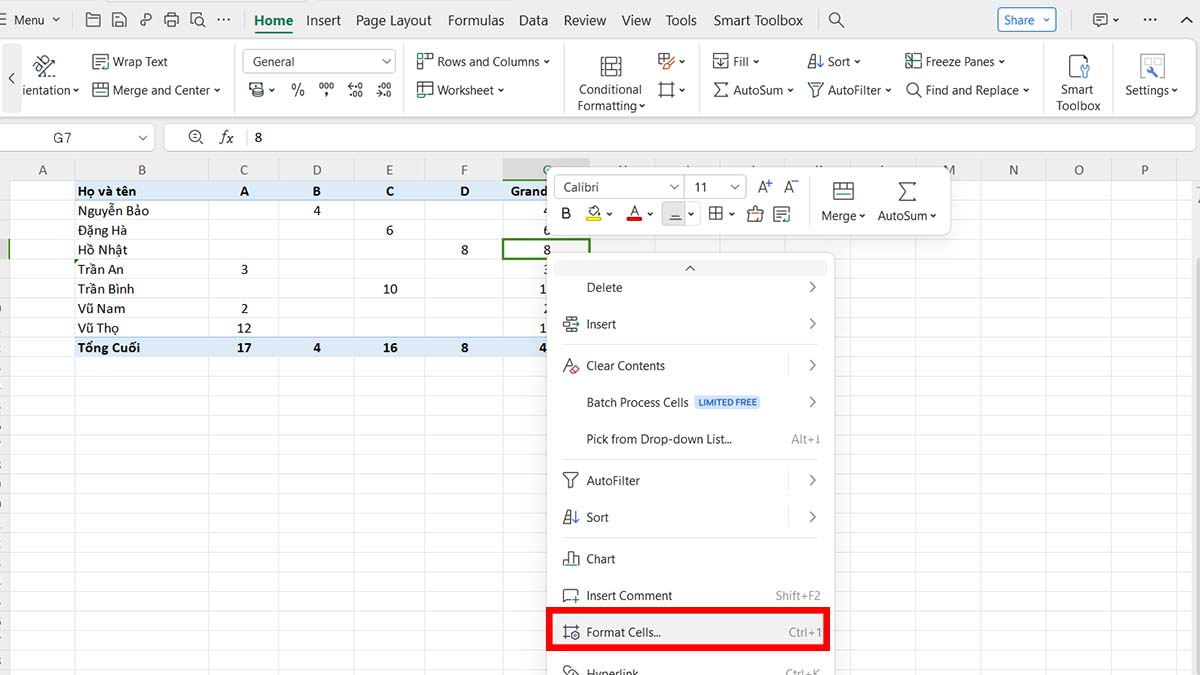Click wrap text icon in mini toolbar
The image size is (1200, 675).
tap(781, 214)
